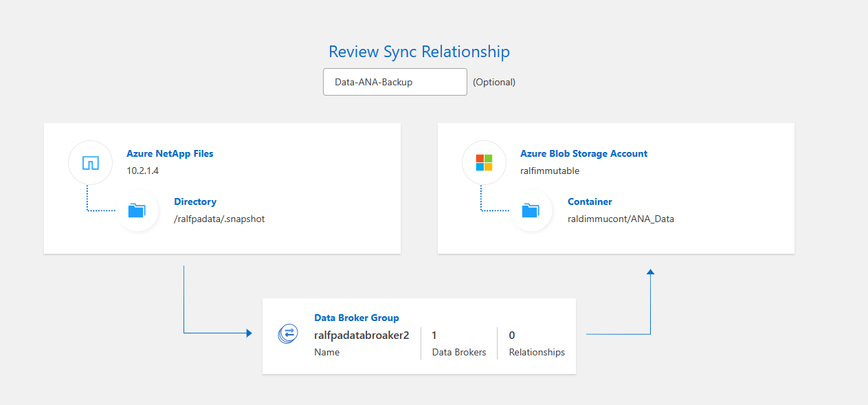Click the Directory label in source card
The image size is (868, 405).
tap(195, 201)
